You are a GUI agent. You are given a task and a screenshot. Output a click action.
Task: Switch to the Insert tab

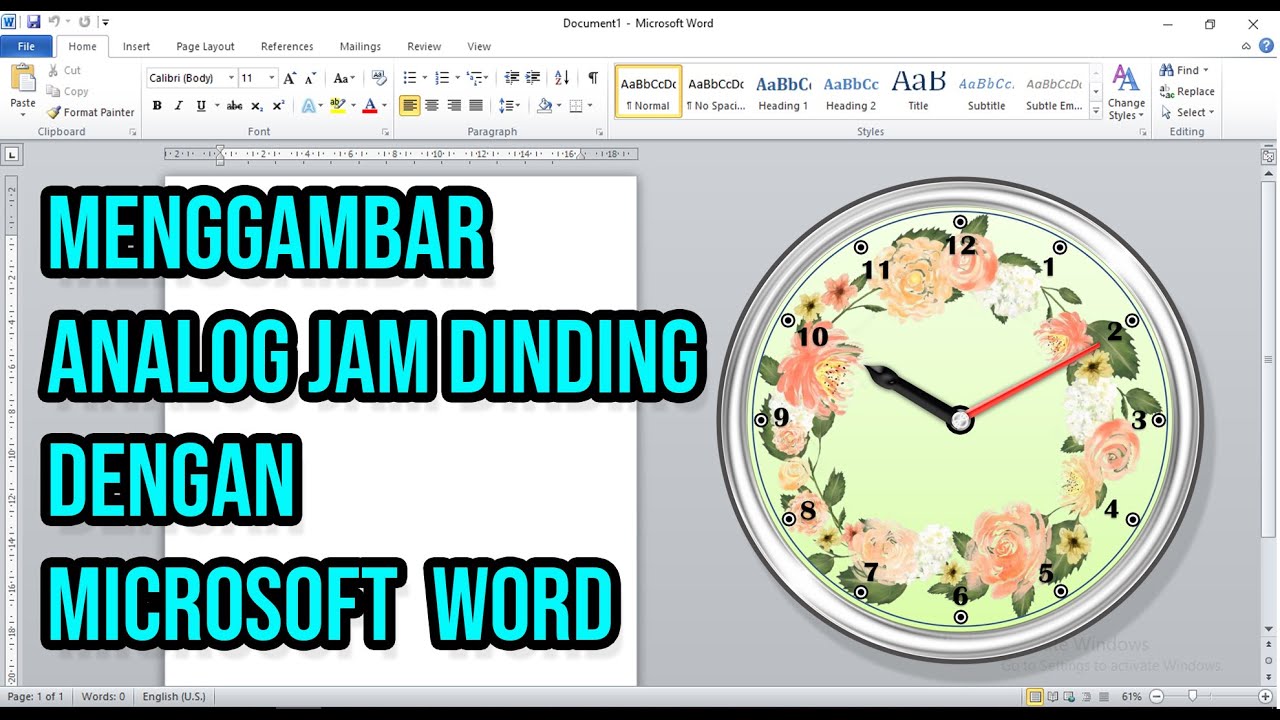pos(136,46)
